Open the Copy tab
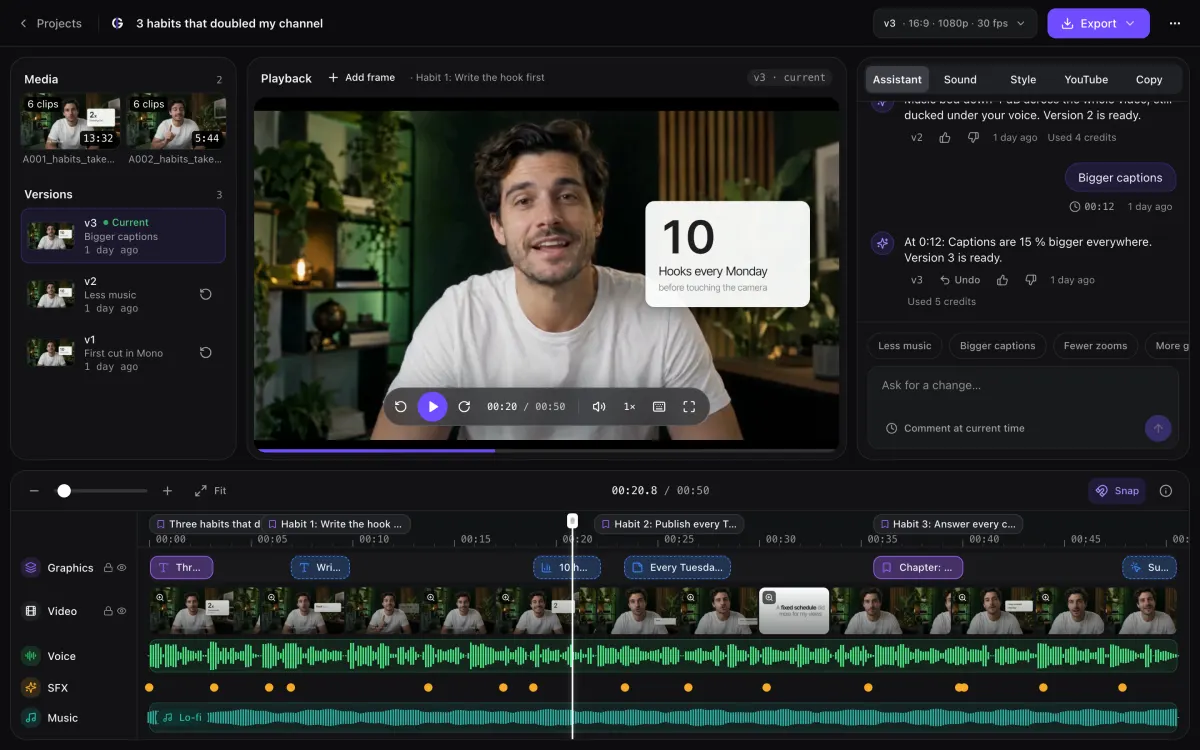 1149,79
